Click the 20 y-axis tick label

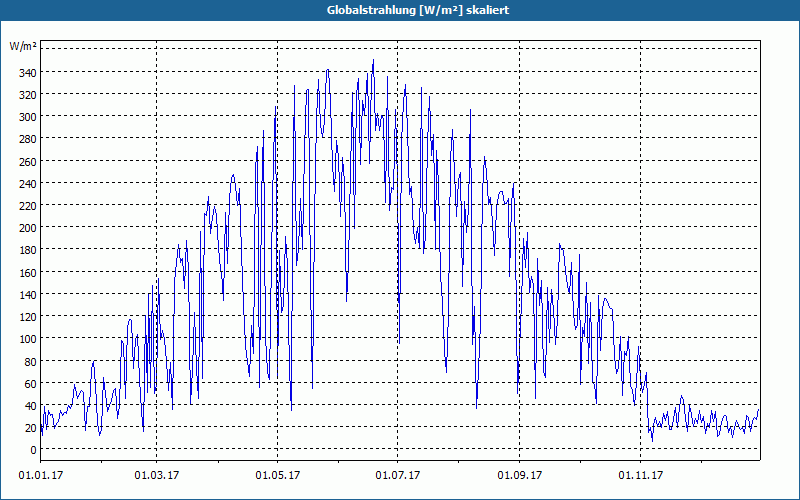(x=30, y=428)
